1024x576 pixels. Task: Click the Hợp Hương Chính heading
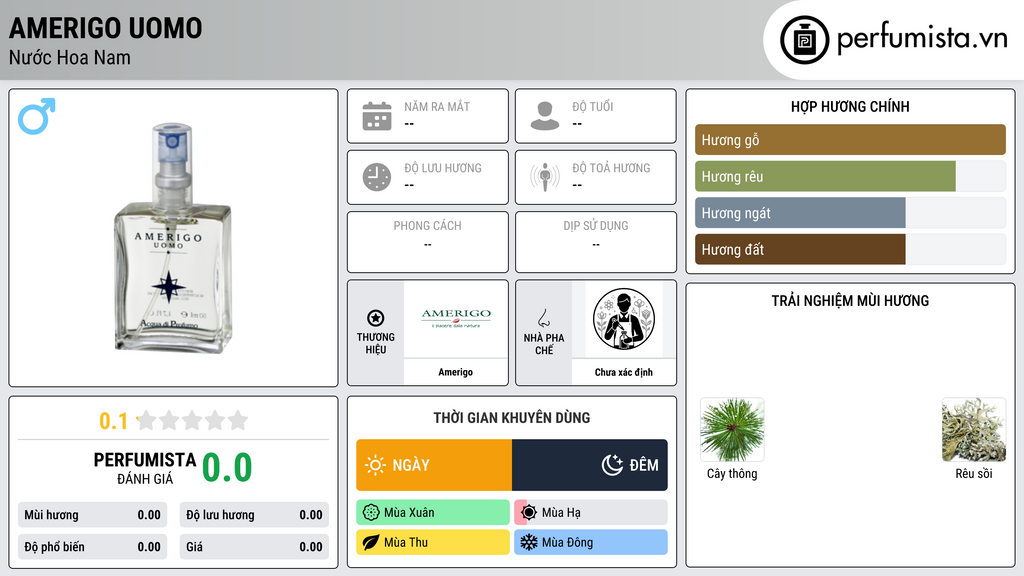point(850,106)
